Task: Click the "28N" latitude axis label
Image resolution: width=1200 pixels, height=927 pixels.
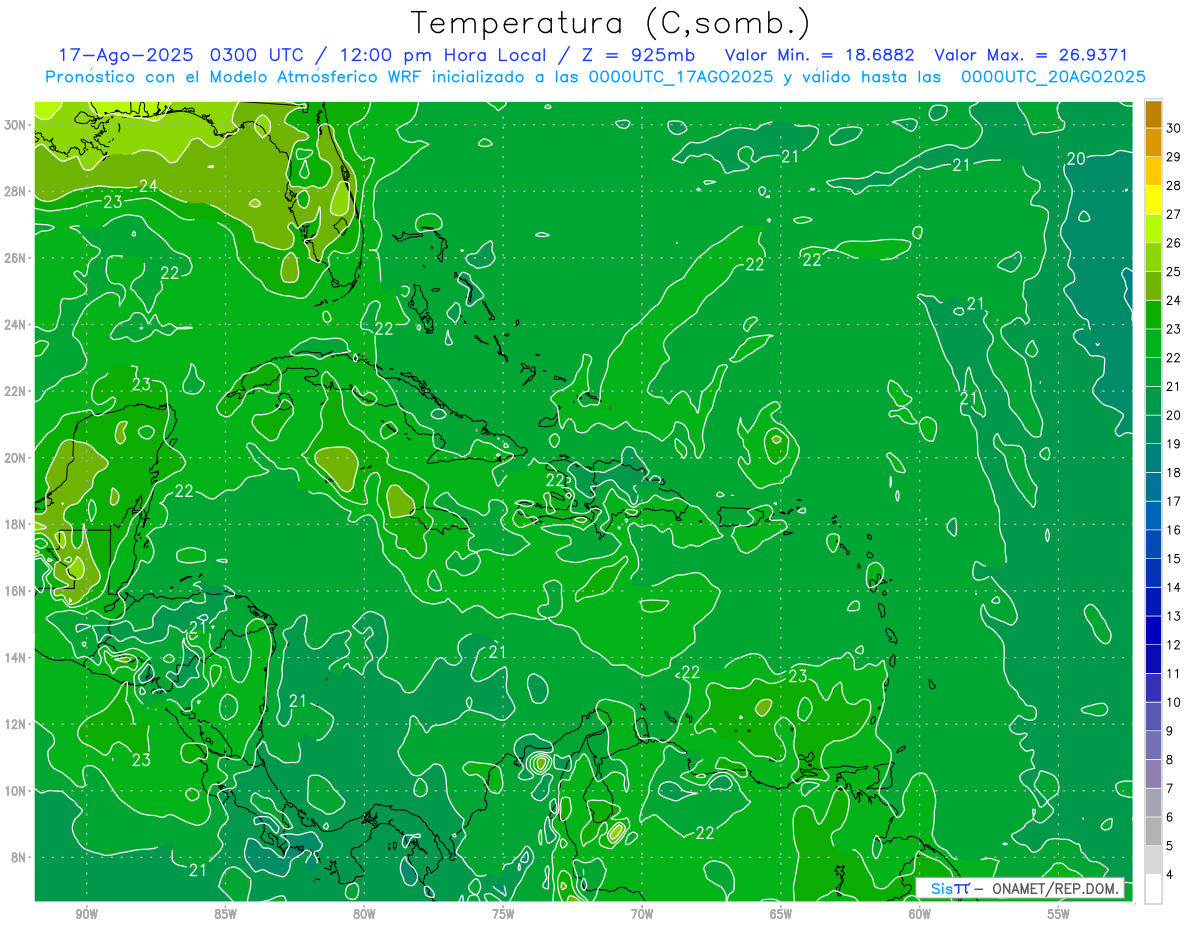Action: pyautogui.click(x=17, y=191)
